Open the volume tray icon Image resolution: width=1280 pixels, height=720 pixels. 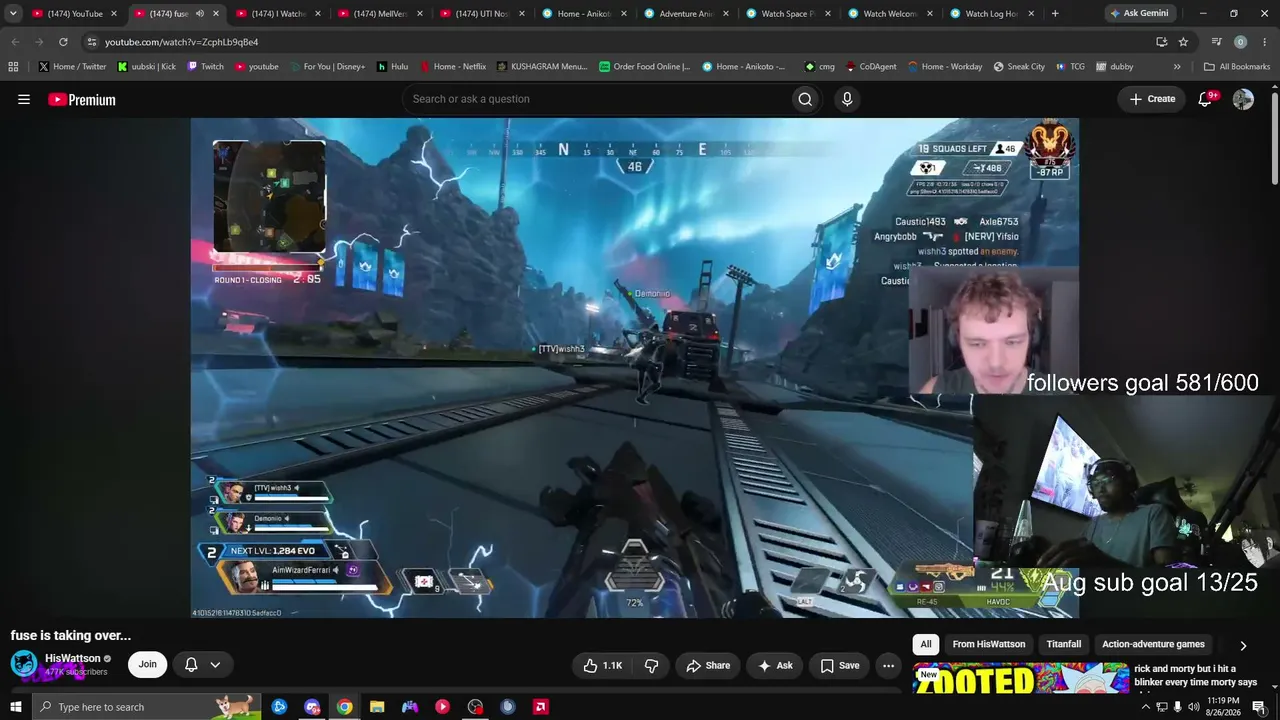coord(1193,707)
